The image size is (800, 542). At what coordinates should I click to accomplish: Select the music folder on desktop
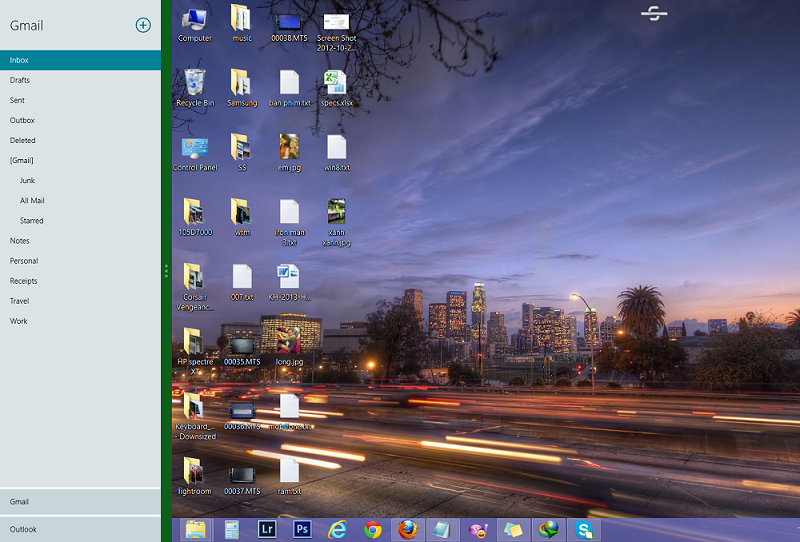(242, 23)
